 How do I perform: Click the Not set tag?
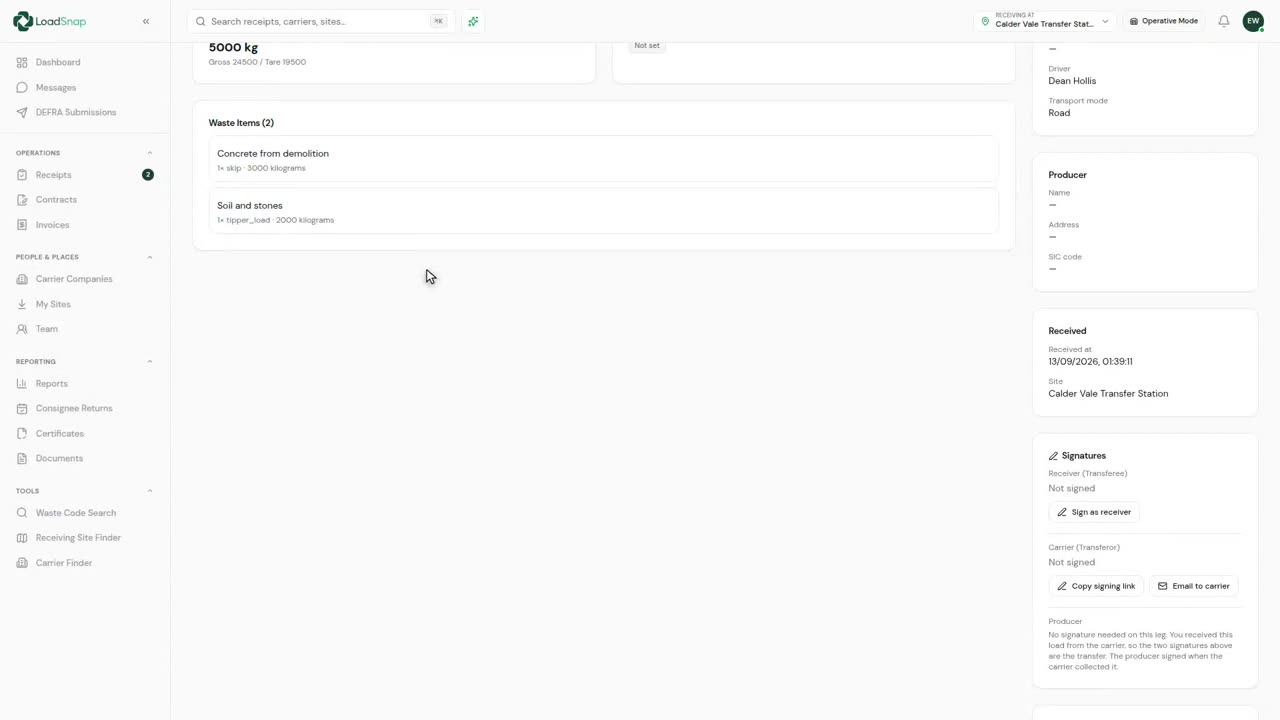(647, 45)
